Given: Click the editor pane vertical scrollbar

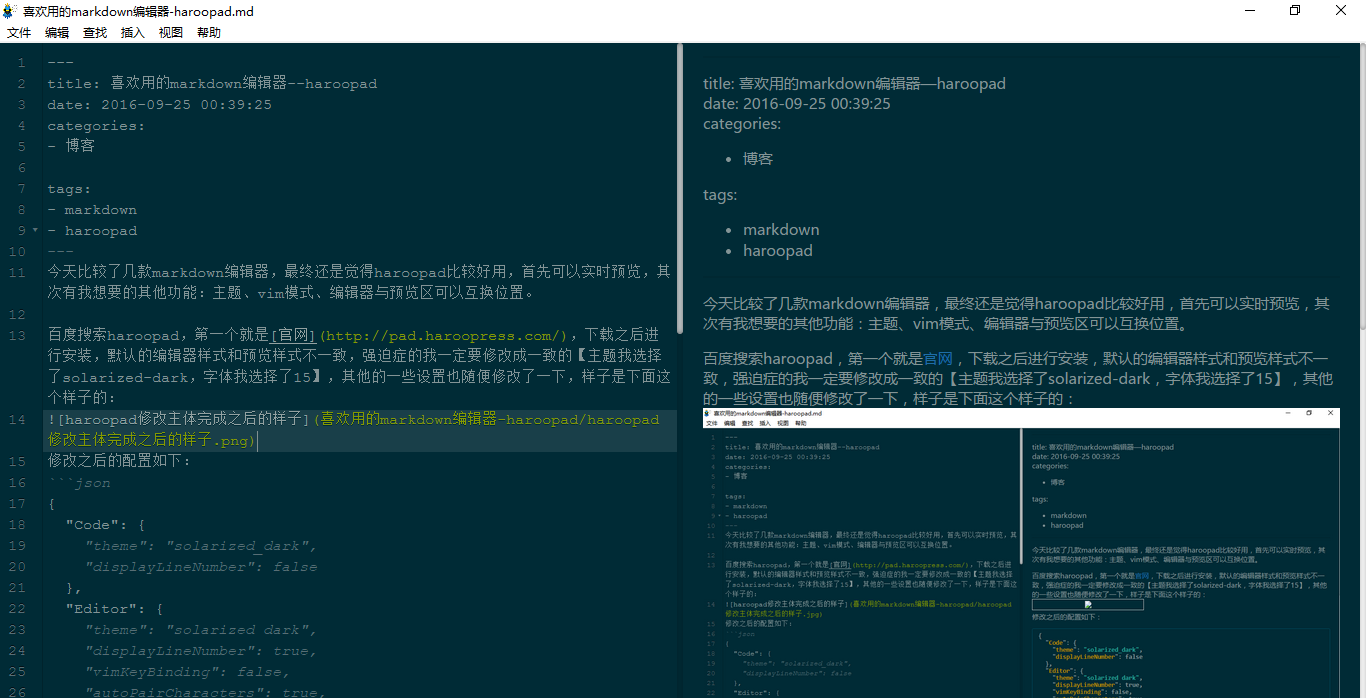Looking at the screenshot, I should 680,190.
